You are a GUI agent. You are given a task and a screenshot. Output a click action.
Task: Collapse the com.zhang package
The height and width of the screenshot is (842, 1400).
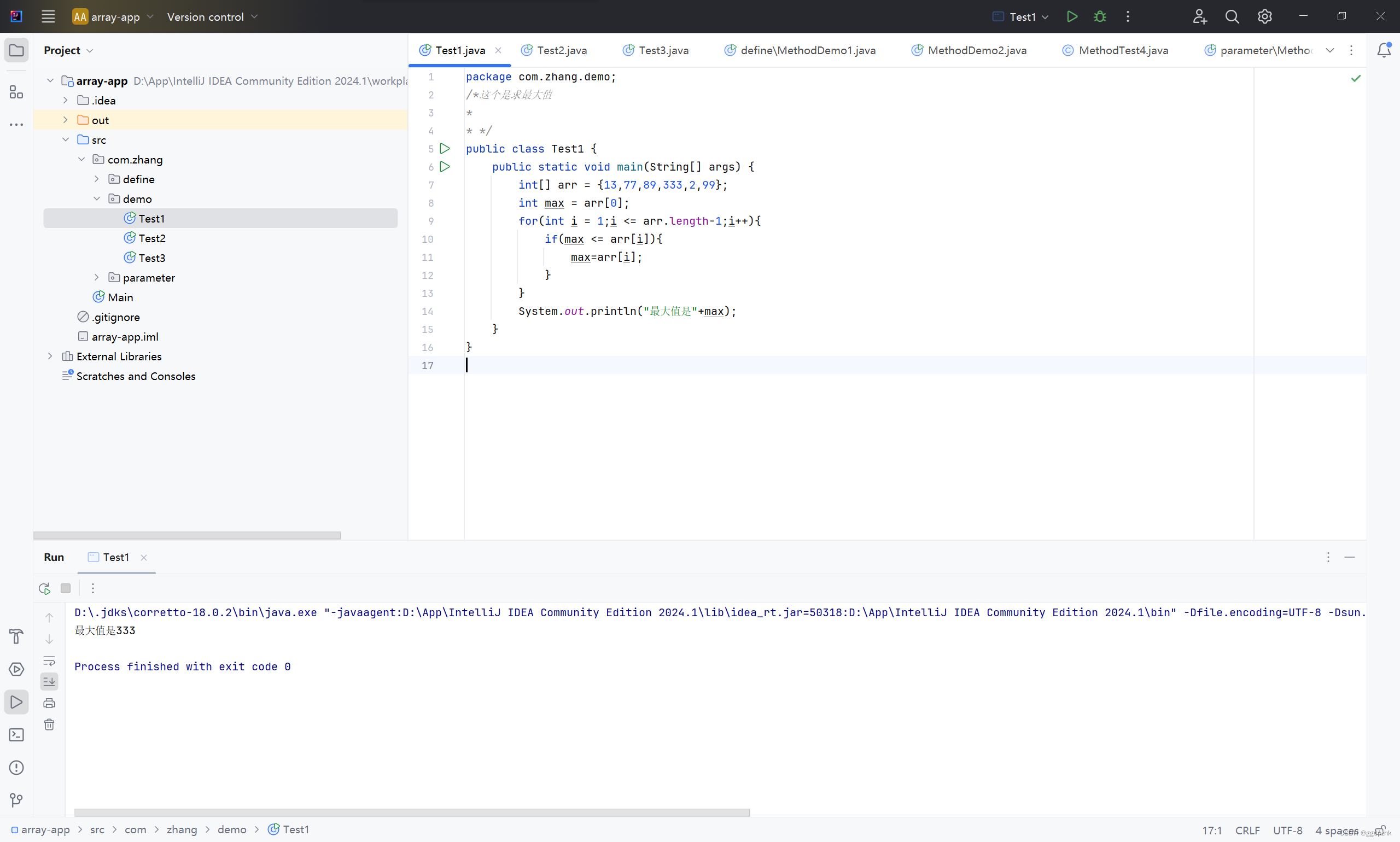coord(81,160)
